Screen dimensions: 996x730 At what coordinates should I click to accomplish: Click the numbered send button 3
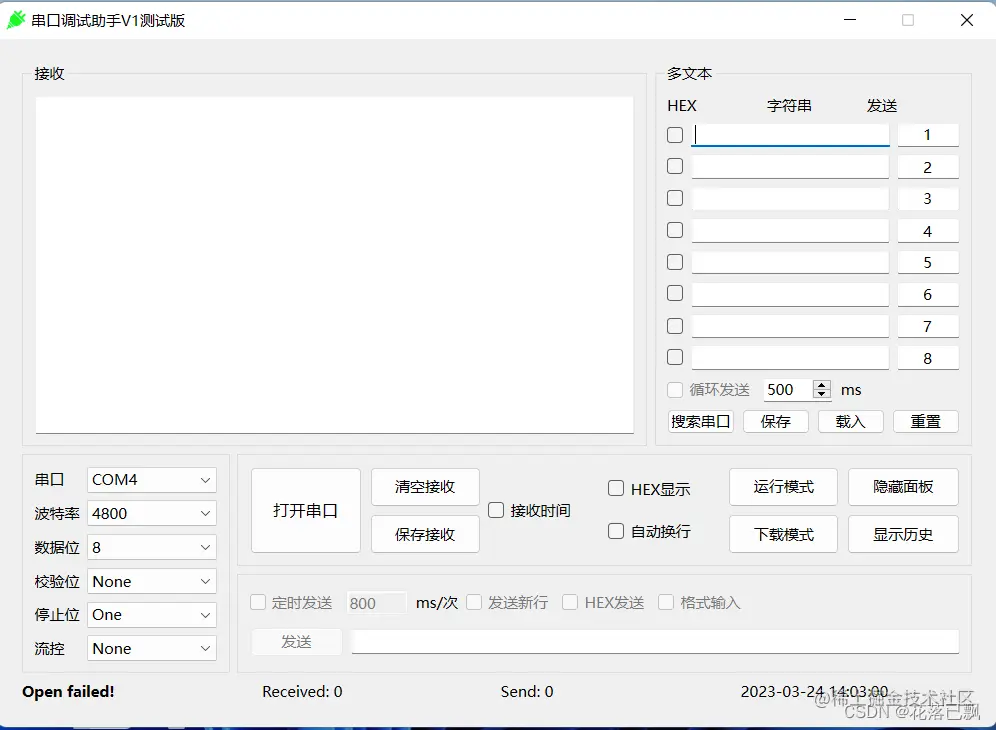point(928,198)
